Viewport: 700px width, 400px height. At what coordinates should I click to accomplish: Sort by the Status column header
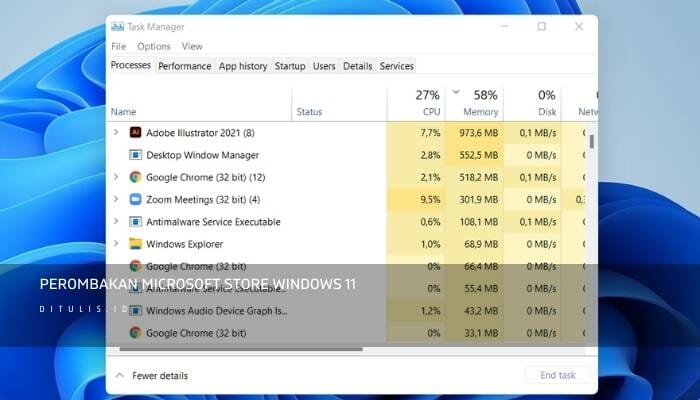tap(309, 112)
